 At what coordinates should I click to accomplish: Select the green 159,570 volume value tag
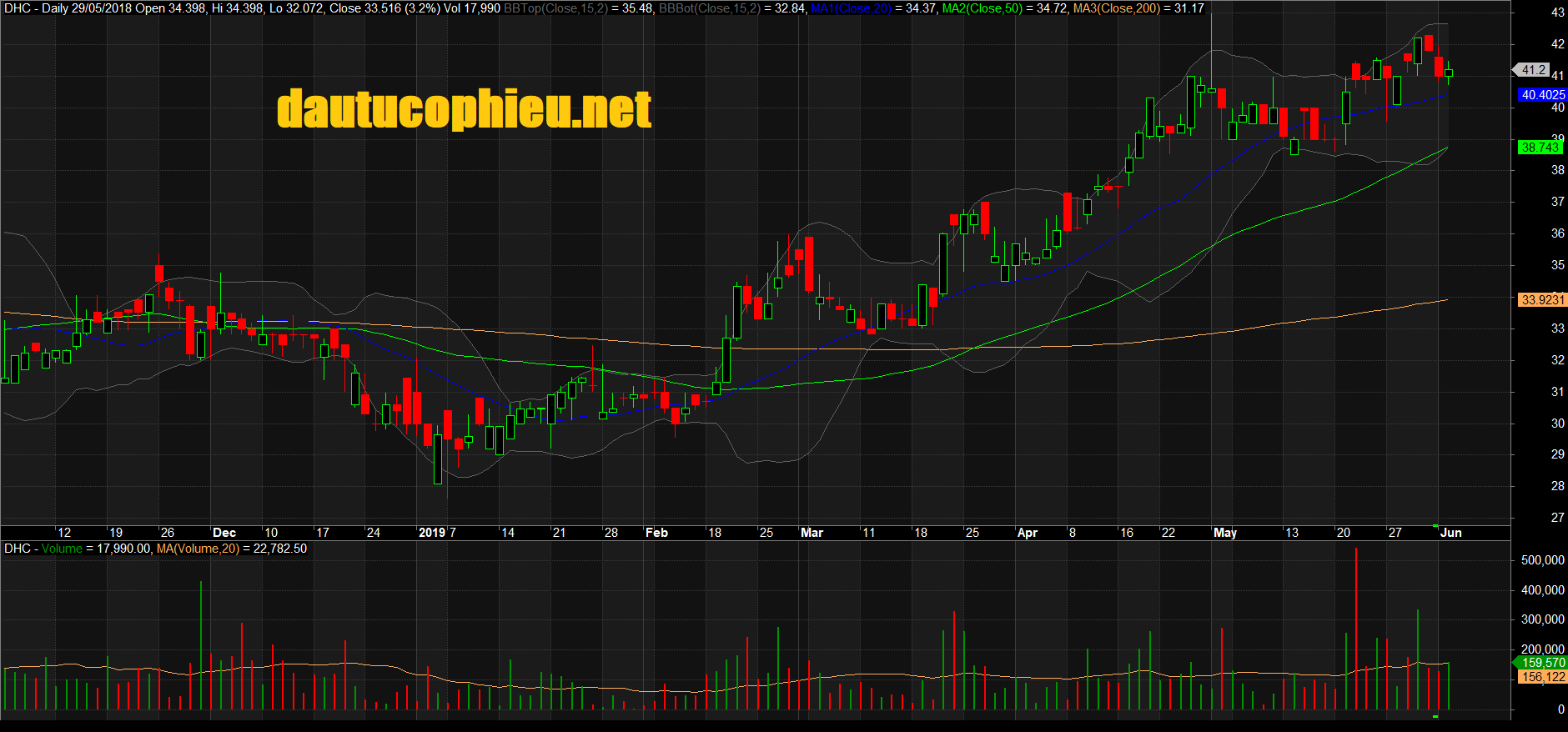point(1543,663)
